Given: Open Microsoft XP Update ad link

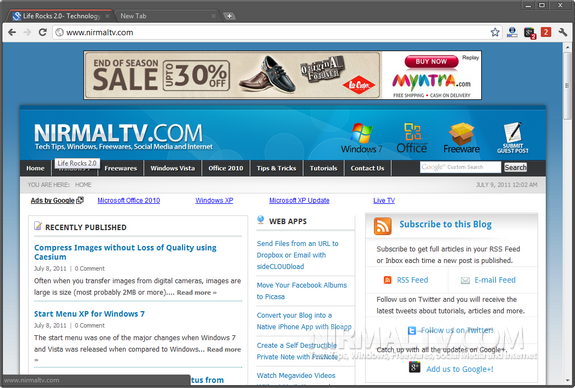Looking at the screenshot, I should [299, 200].
